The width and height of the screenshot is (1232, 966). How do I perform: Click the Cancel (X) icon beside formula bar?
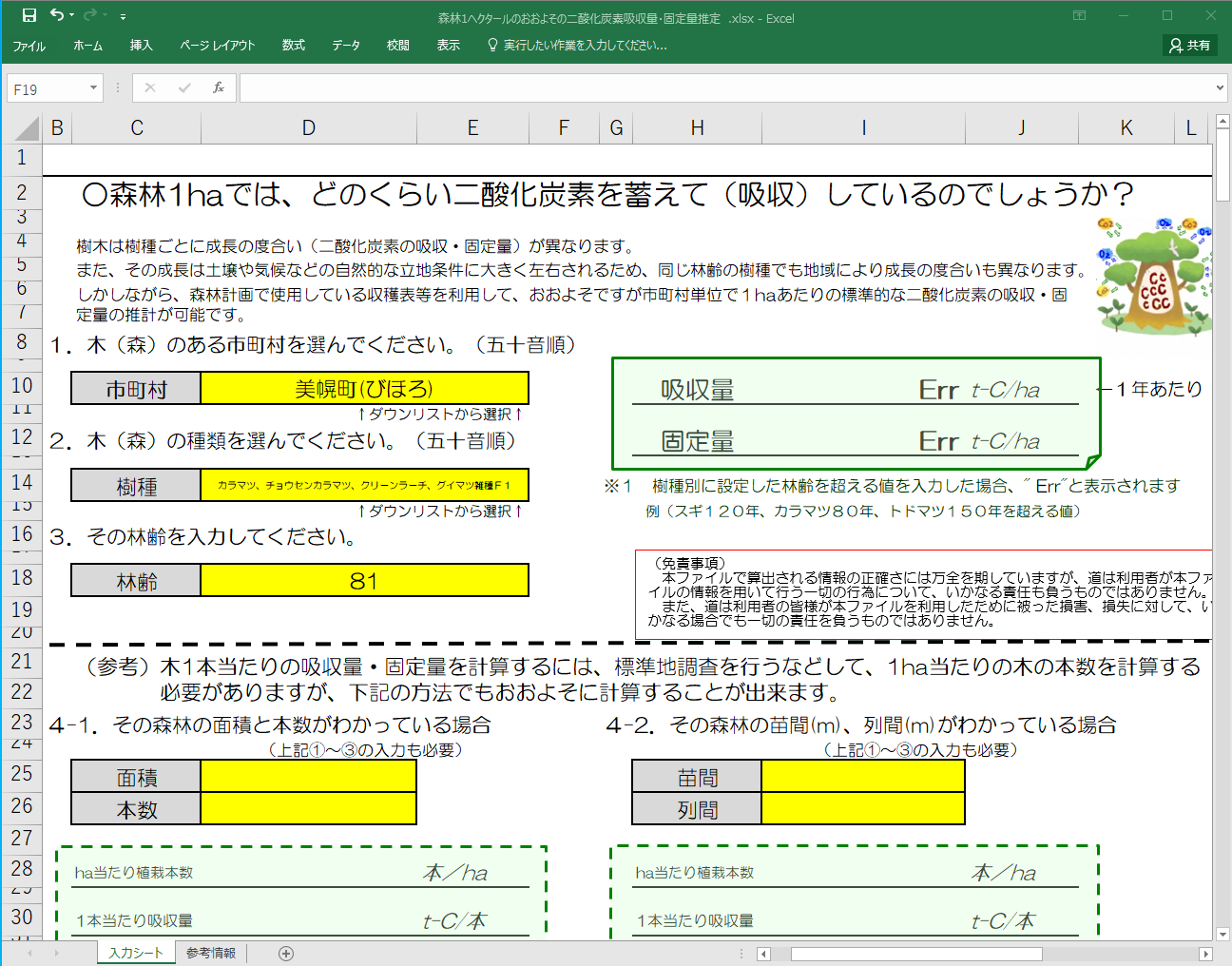point(149,87)
